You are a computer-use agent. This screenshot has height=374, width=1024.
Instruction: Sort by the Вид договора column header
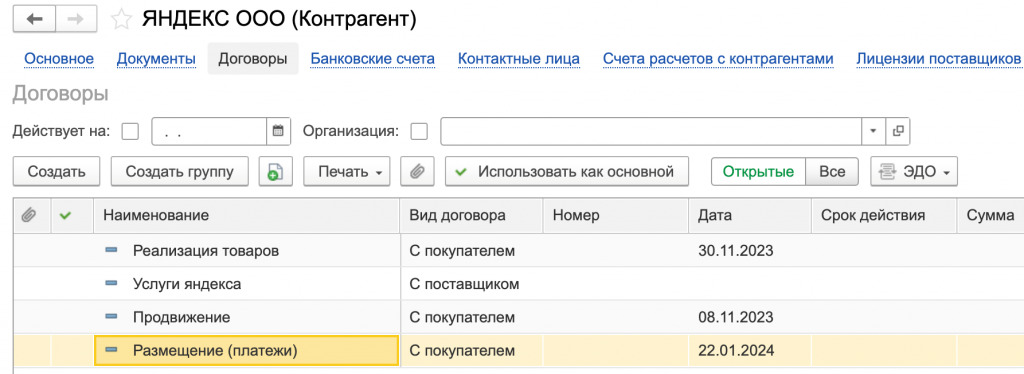coord(472,215)
